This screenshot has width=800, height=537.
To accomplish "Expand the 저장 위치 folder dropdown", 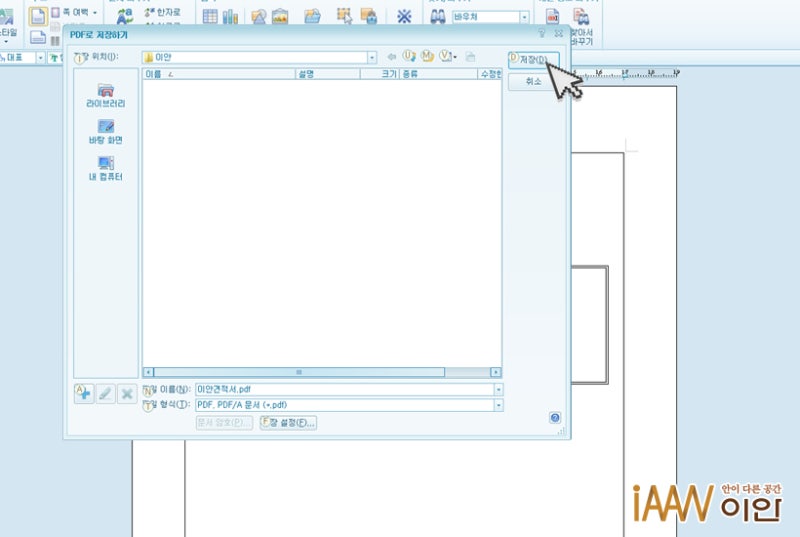I will (x=372, y=58).
